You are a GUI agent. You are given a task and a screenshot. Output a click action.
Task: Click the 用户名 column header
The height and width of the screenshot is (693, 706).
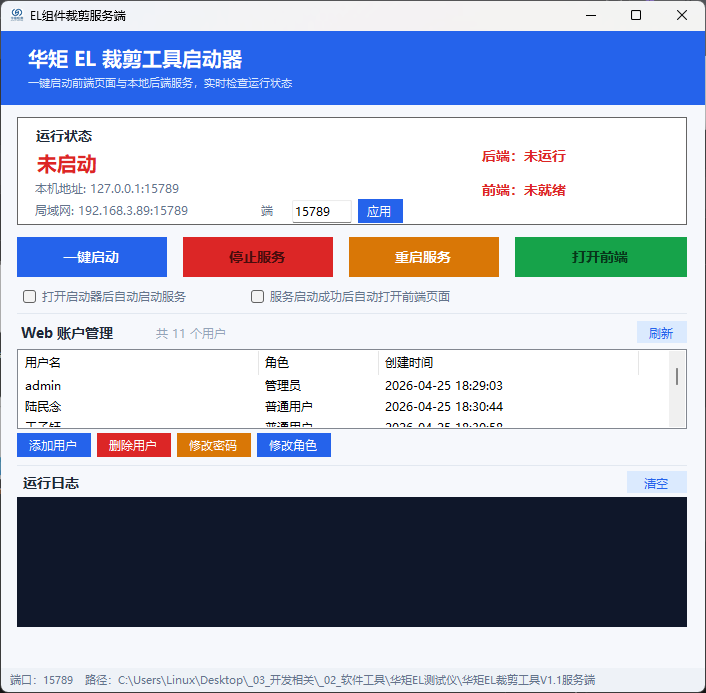(x=138, y=362)
